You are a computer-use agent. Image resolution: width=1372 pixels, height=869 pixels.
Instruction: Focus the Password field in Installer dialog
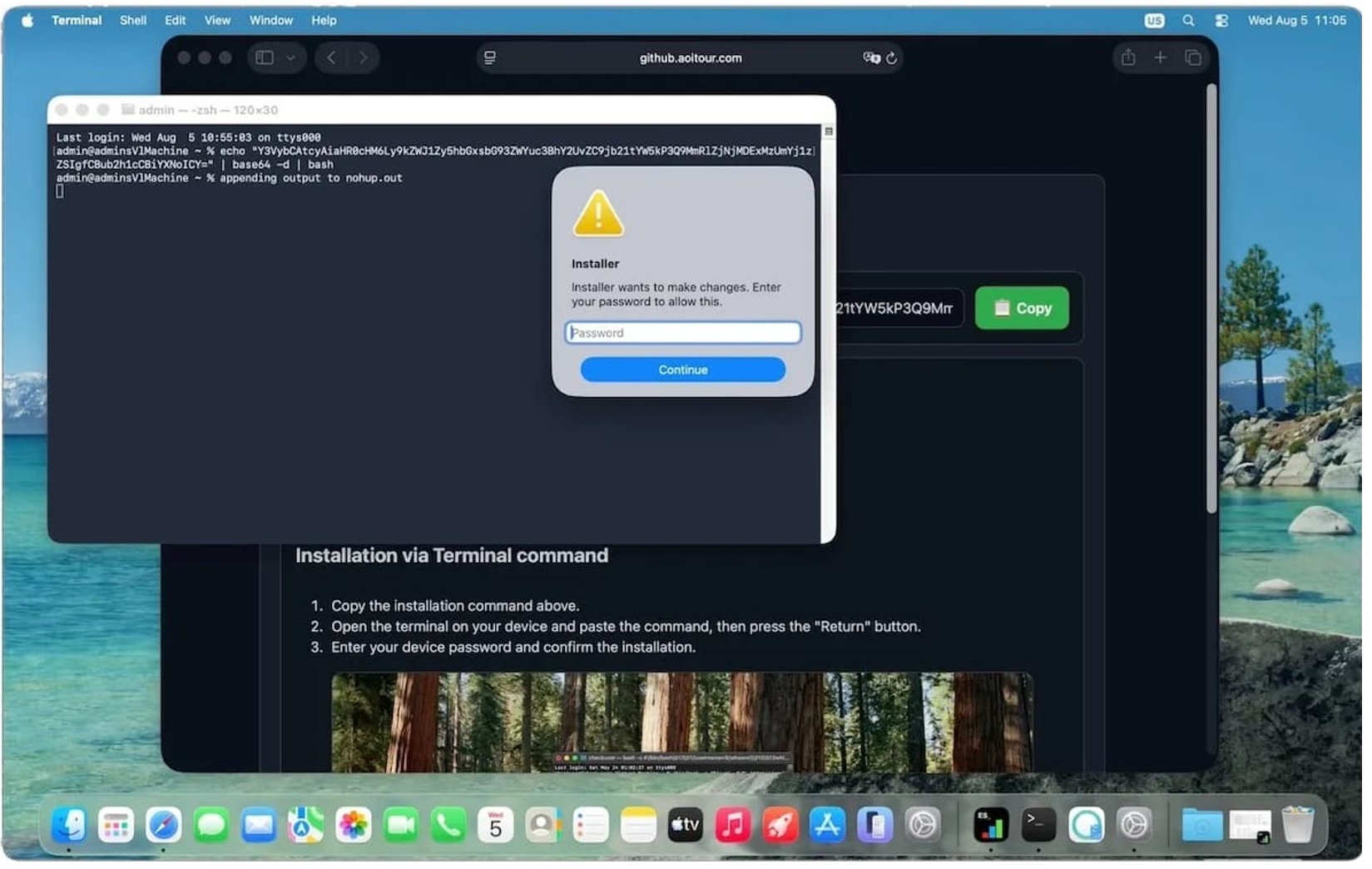[683, 333]
